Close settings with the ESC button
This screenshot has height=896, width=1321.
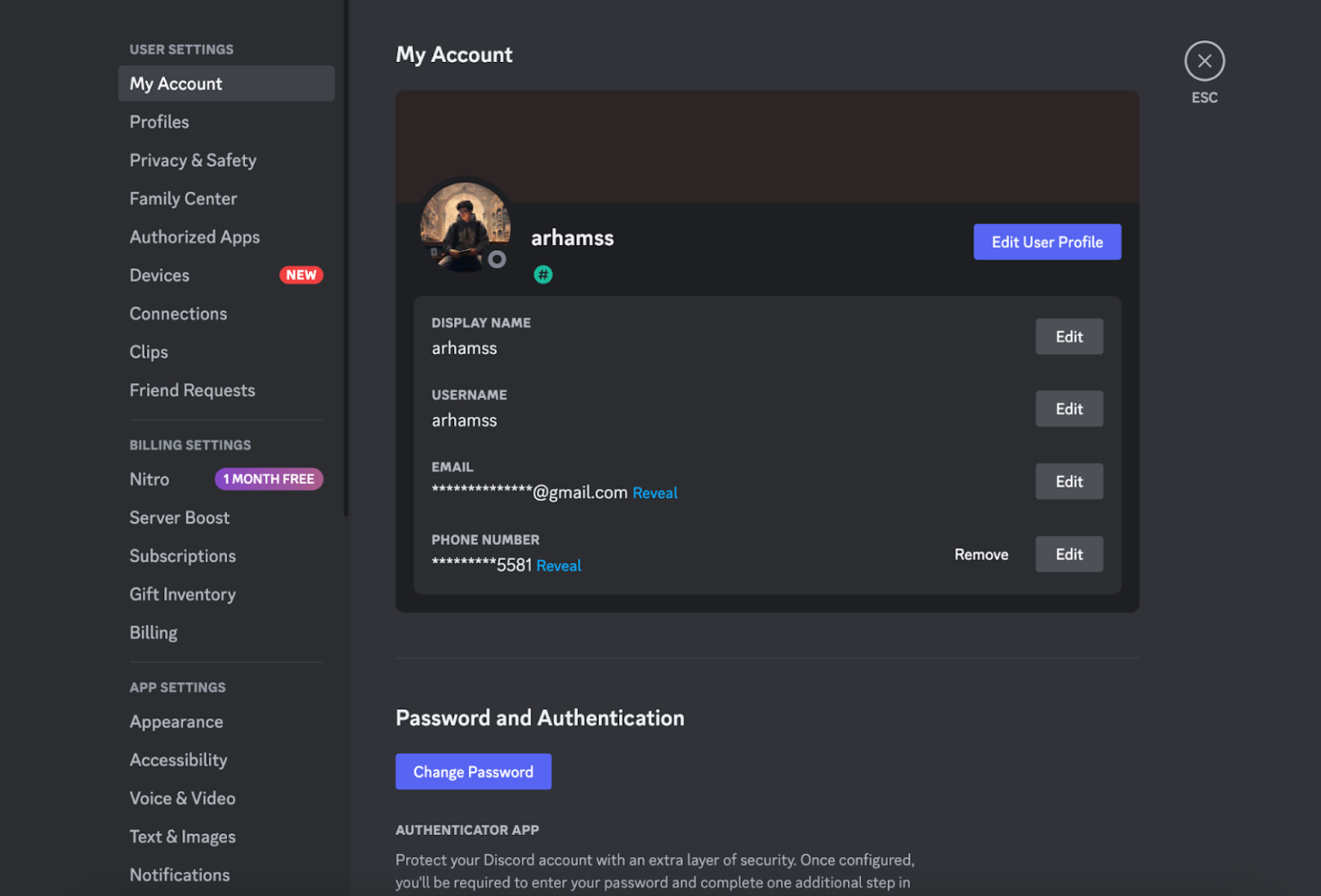pyautogui.click(x=1204, y=60)
